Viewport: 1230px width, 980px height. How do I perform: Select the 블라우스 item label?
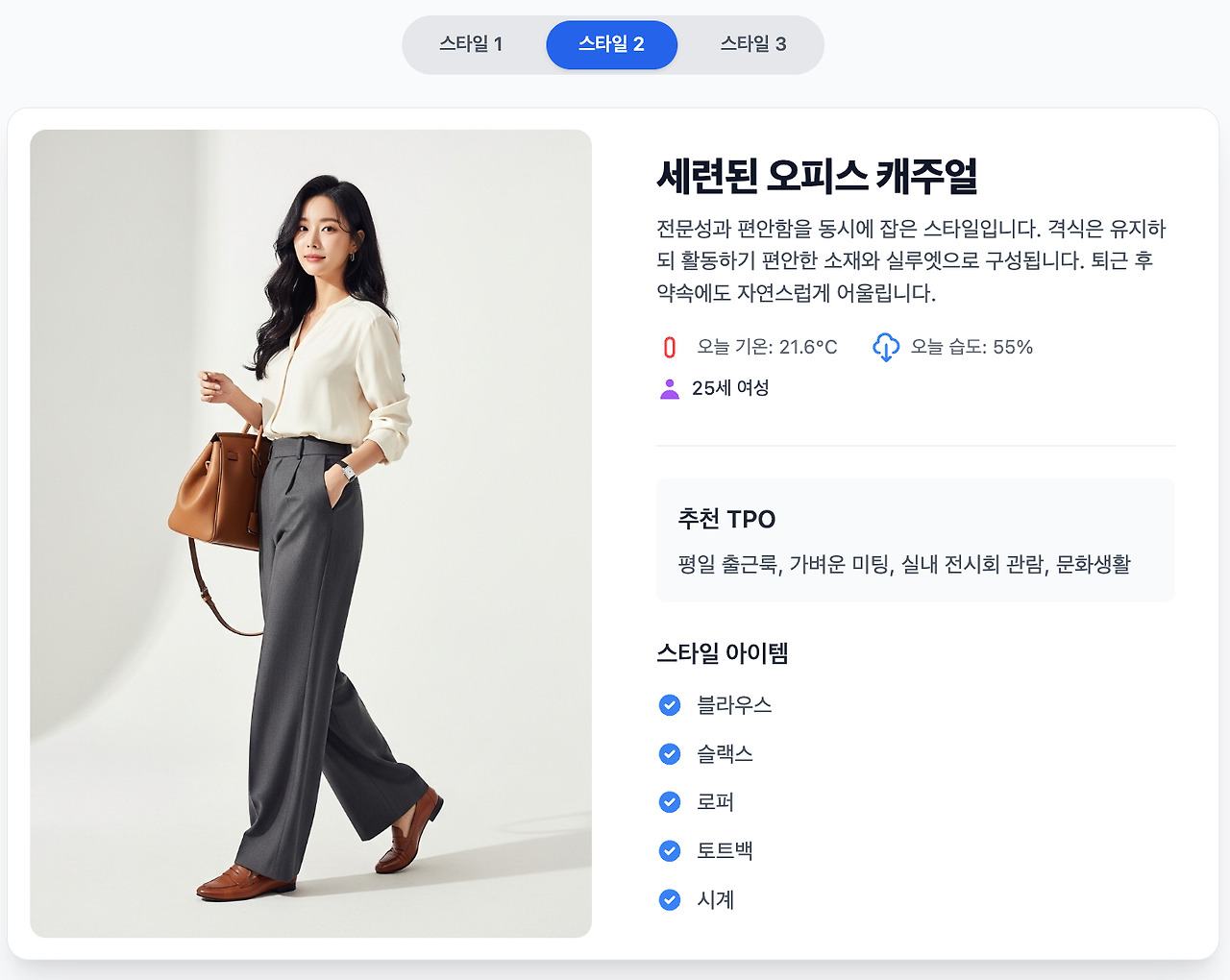(x=734, y=705)
